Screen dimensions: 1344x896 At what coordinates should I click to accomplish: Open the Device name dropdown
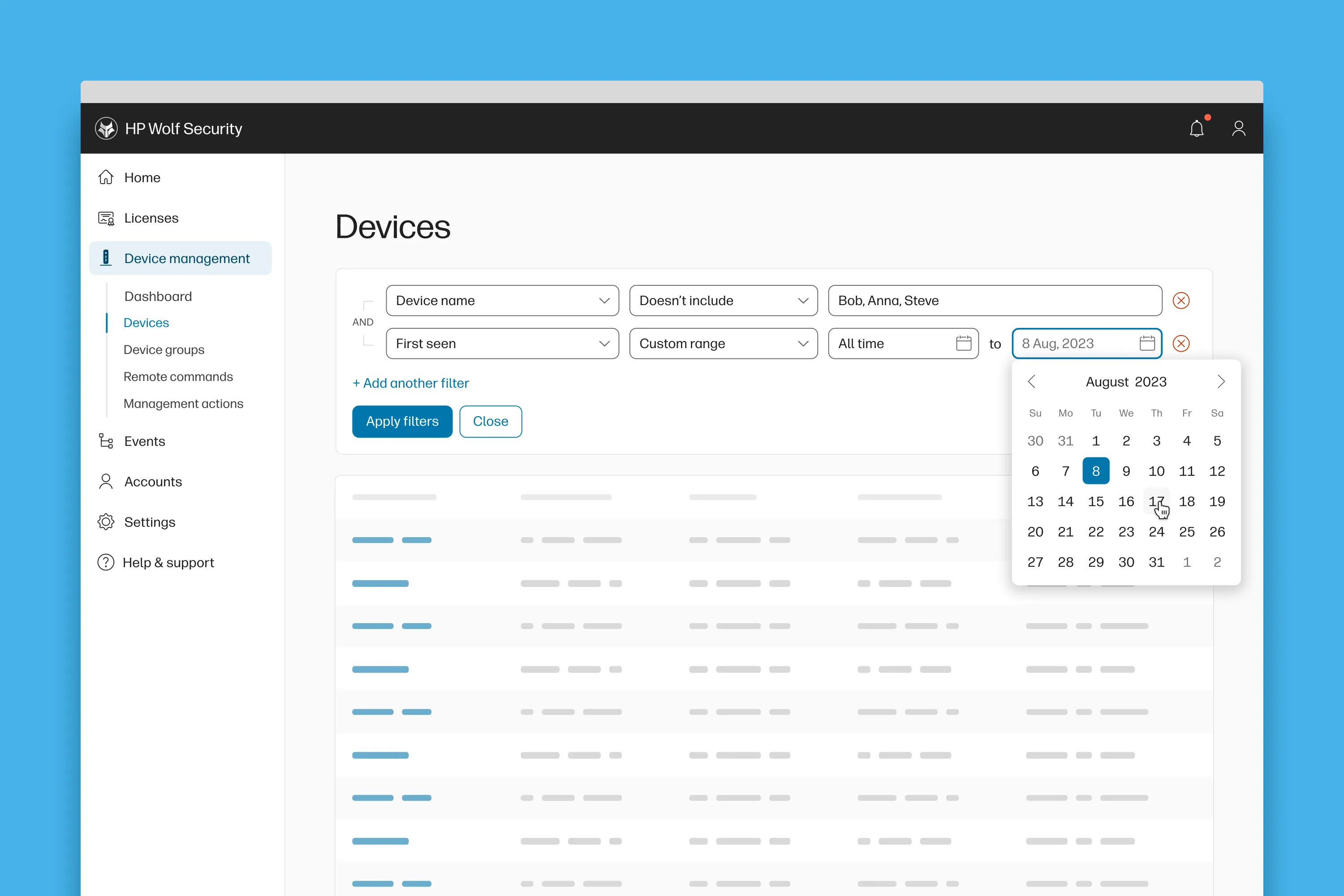click(x=502, y=301)
